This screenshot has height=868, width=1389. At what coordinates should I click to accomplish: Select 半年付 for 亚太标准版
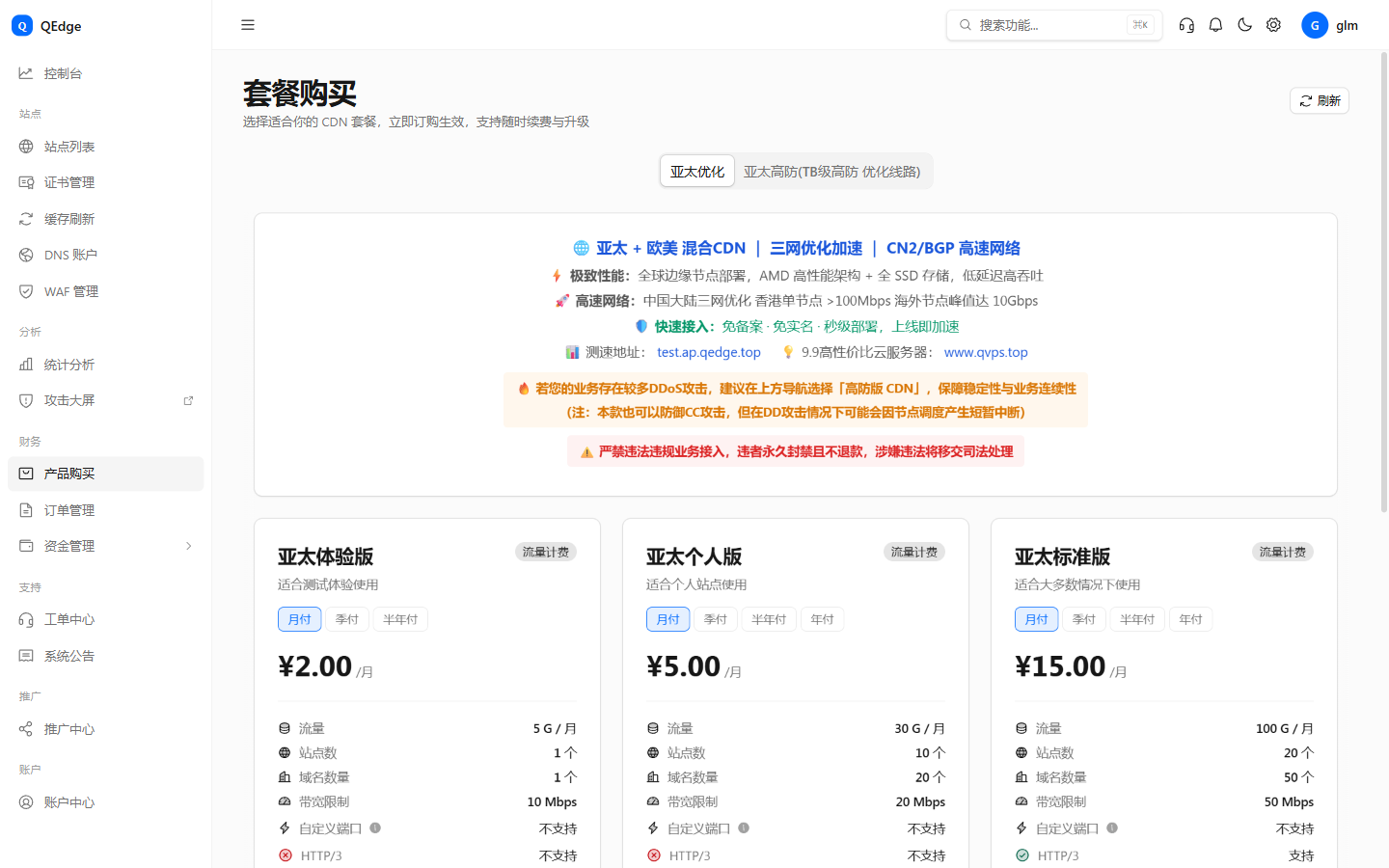click(1137, 619)
